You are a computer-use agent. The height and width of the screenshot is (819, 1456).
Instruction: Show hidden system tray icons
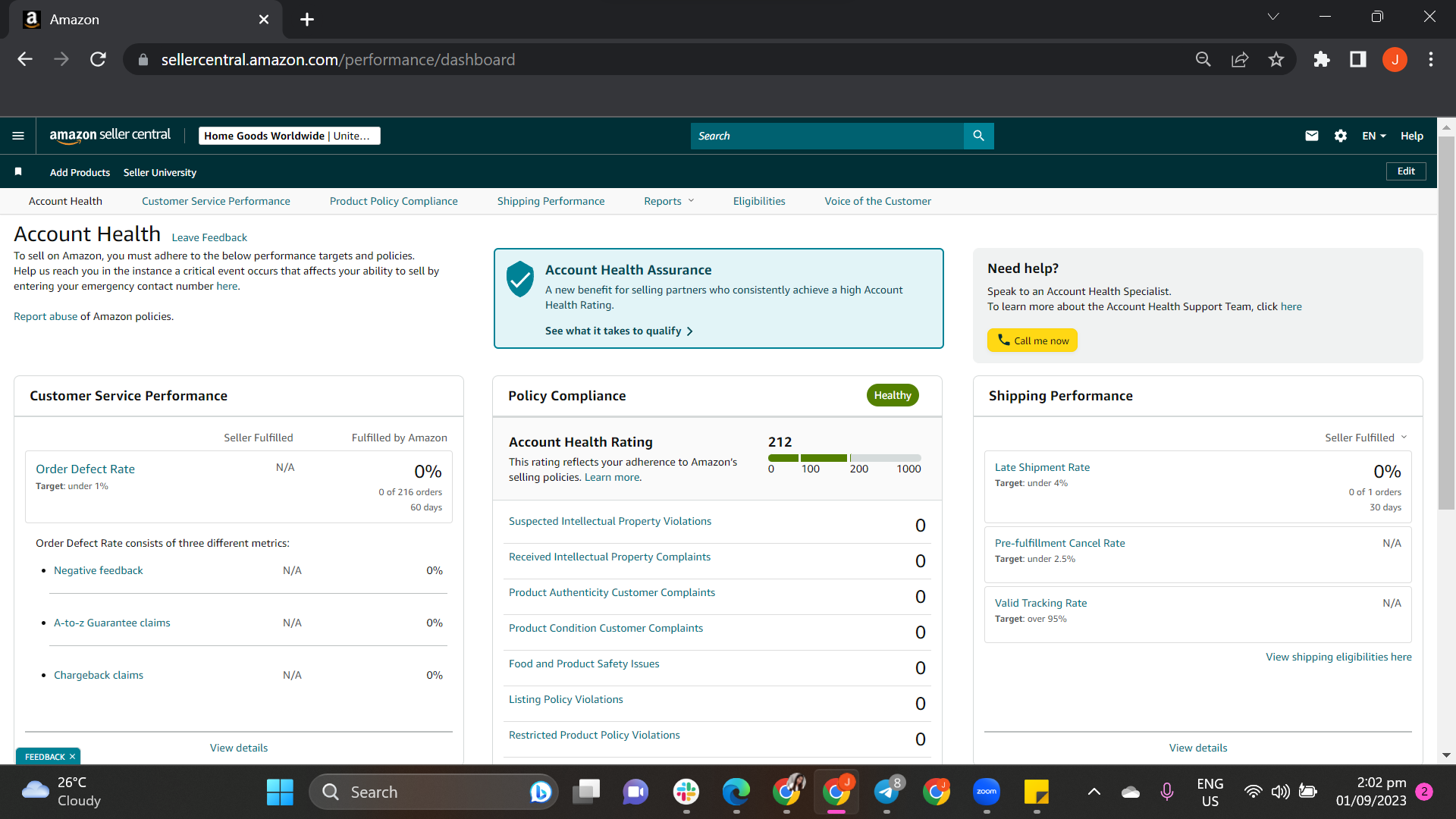(x=1094, y=792)
